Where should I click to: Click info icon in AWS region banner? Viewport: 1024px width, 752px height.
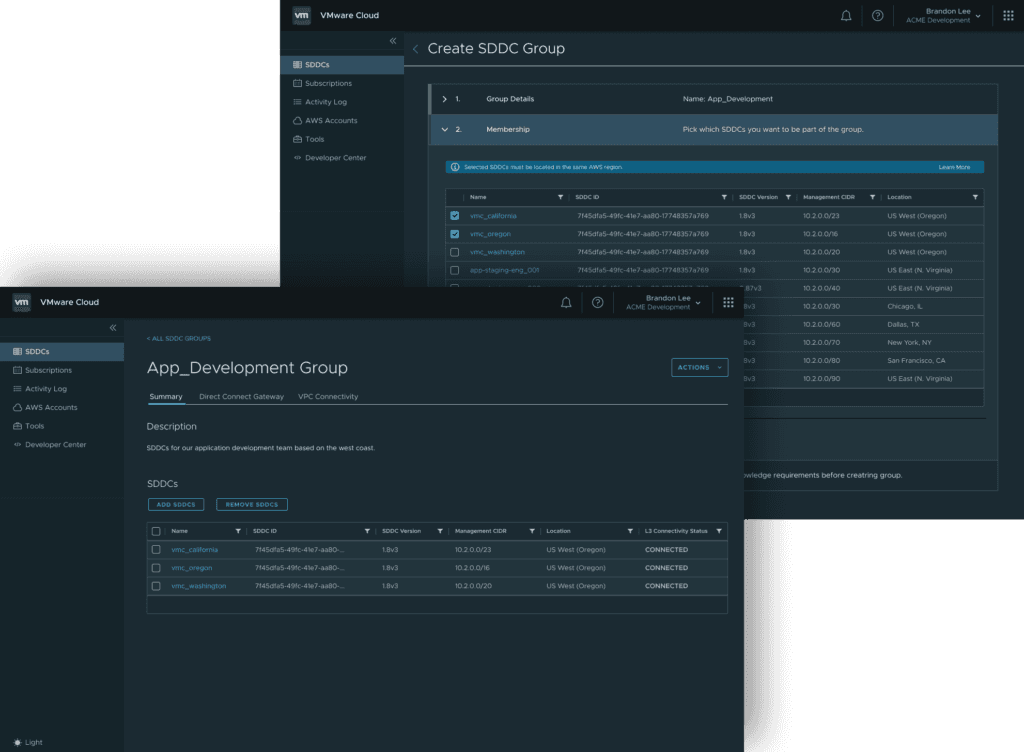pyautogui.click(x=455, y=167)
